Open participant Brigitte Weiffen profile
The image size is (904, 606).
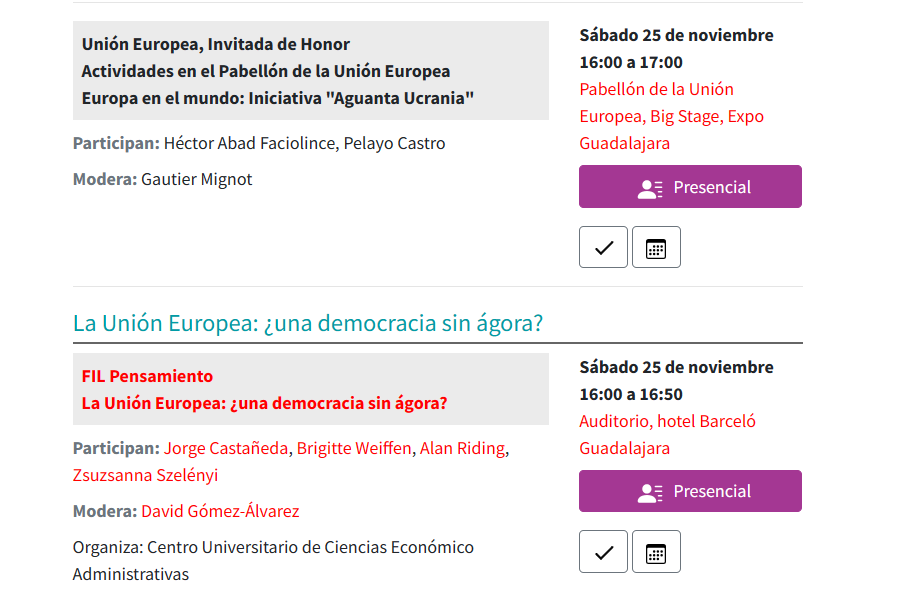354,448
